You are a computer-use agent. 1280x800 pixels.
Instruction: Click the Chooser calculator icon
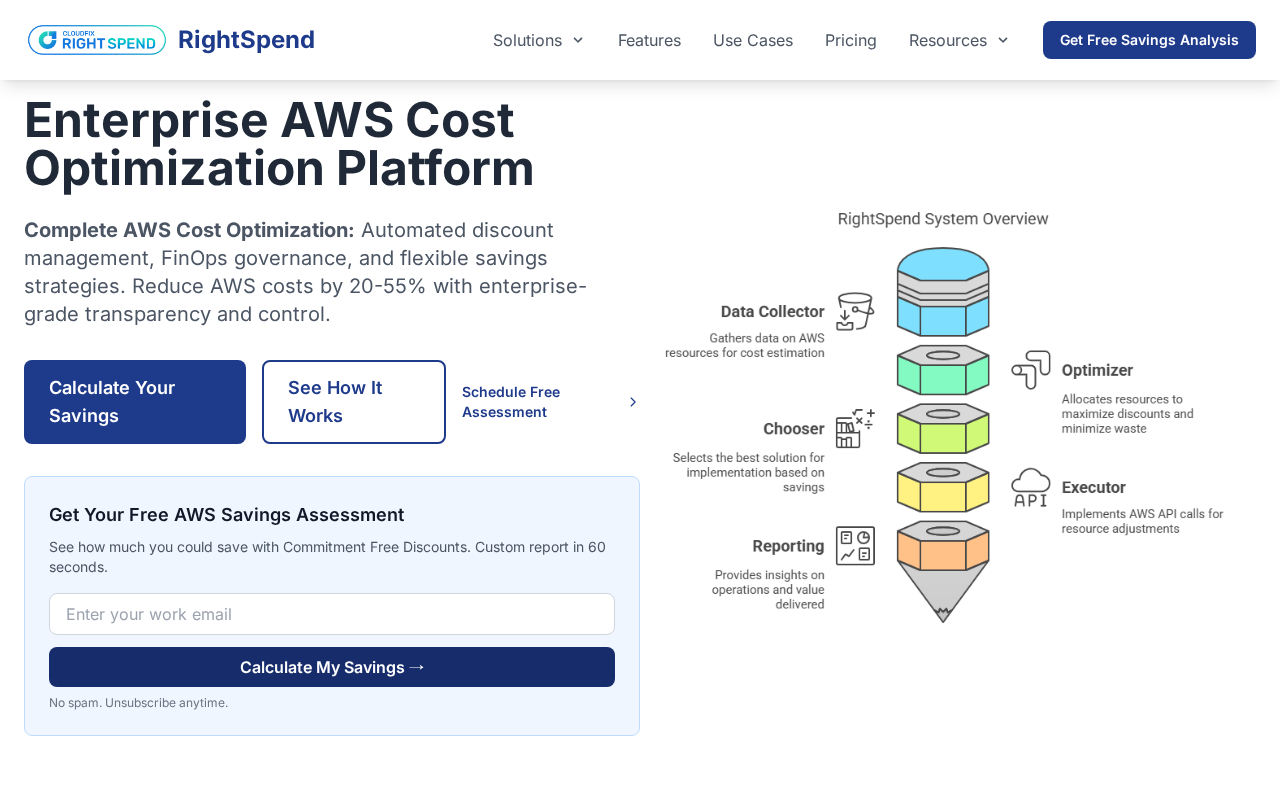pyautogui.click(x=855, y=429)
